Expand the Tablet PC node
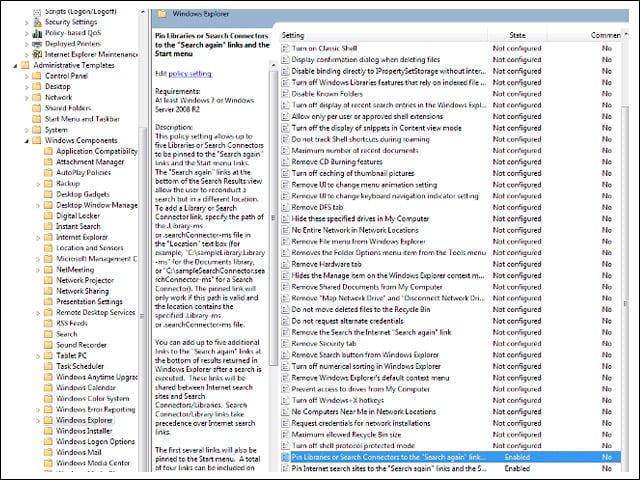Viewport: 640px width, 480px height. pos(38,356)
